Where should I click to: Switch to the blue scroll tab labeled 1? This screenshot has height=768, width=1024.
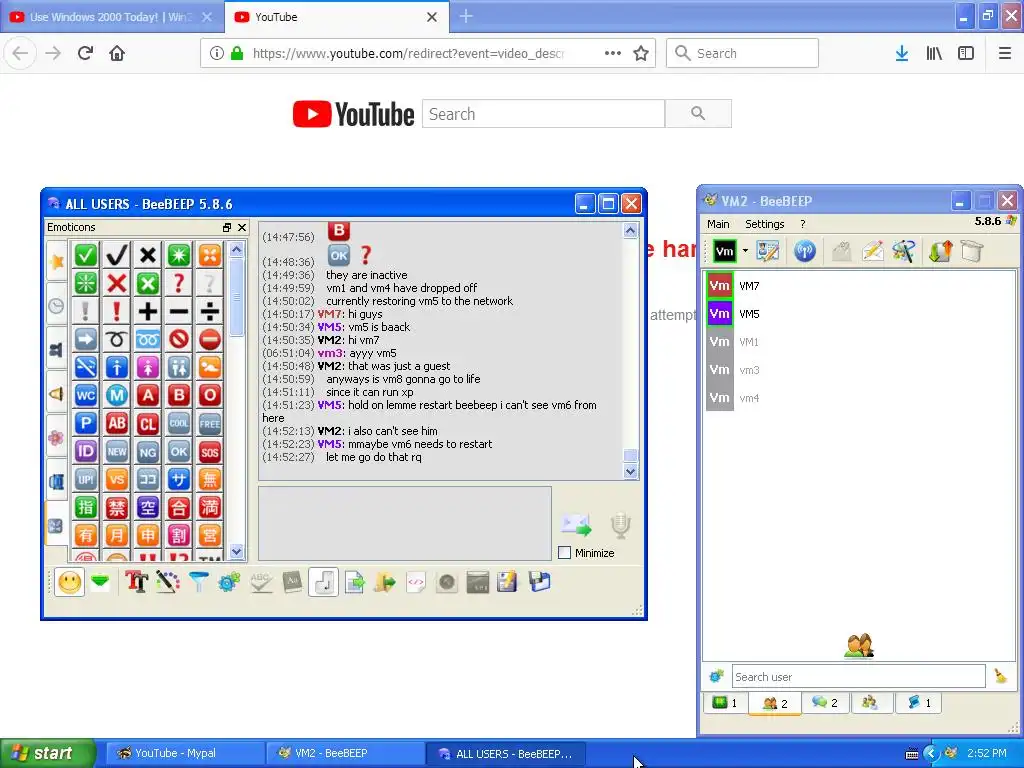(919, 703)
